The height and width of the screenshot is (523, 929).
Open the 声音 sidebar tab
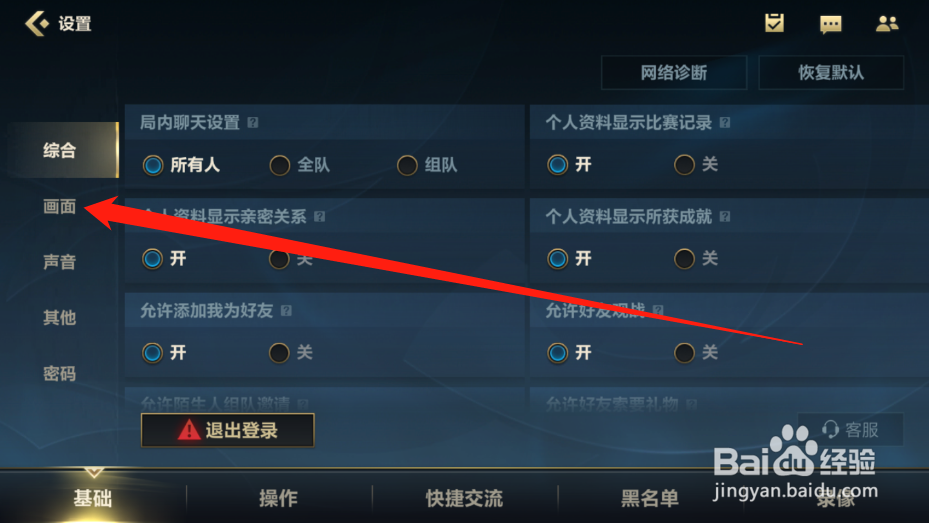[x=60, y=262]
